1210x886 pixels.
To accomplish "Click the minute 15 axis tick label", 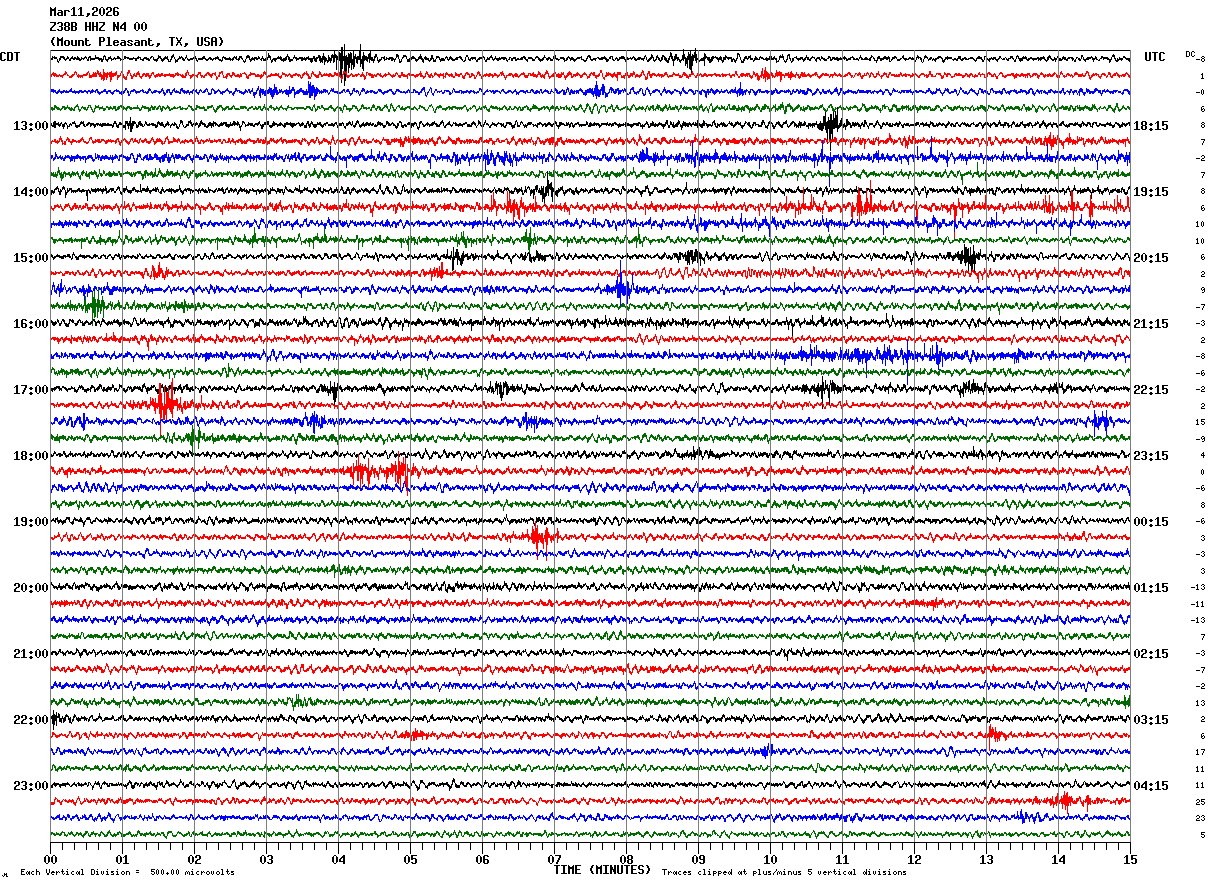I will pyautogui.click(x=1129, y=859).
